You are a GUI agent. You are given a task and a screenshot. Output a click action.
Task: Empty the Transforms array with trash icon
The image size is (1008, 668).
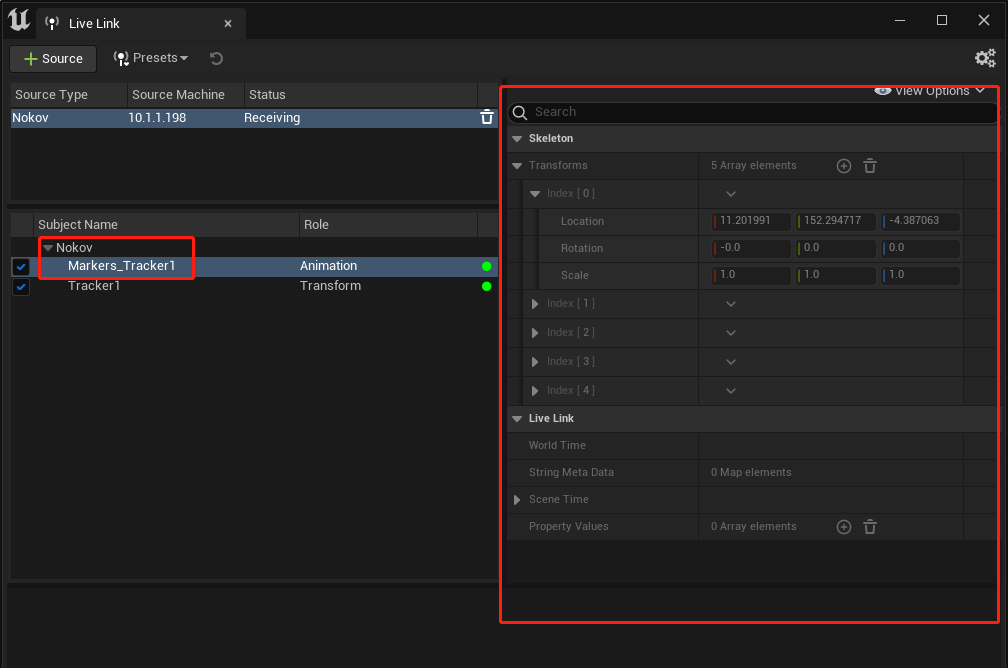click(870, 166)
